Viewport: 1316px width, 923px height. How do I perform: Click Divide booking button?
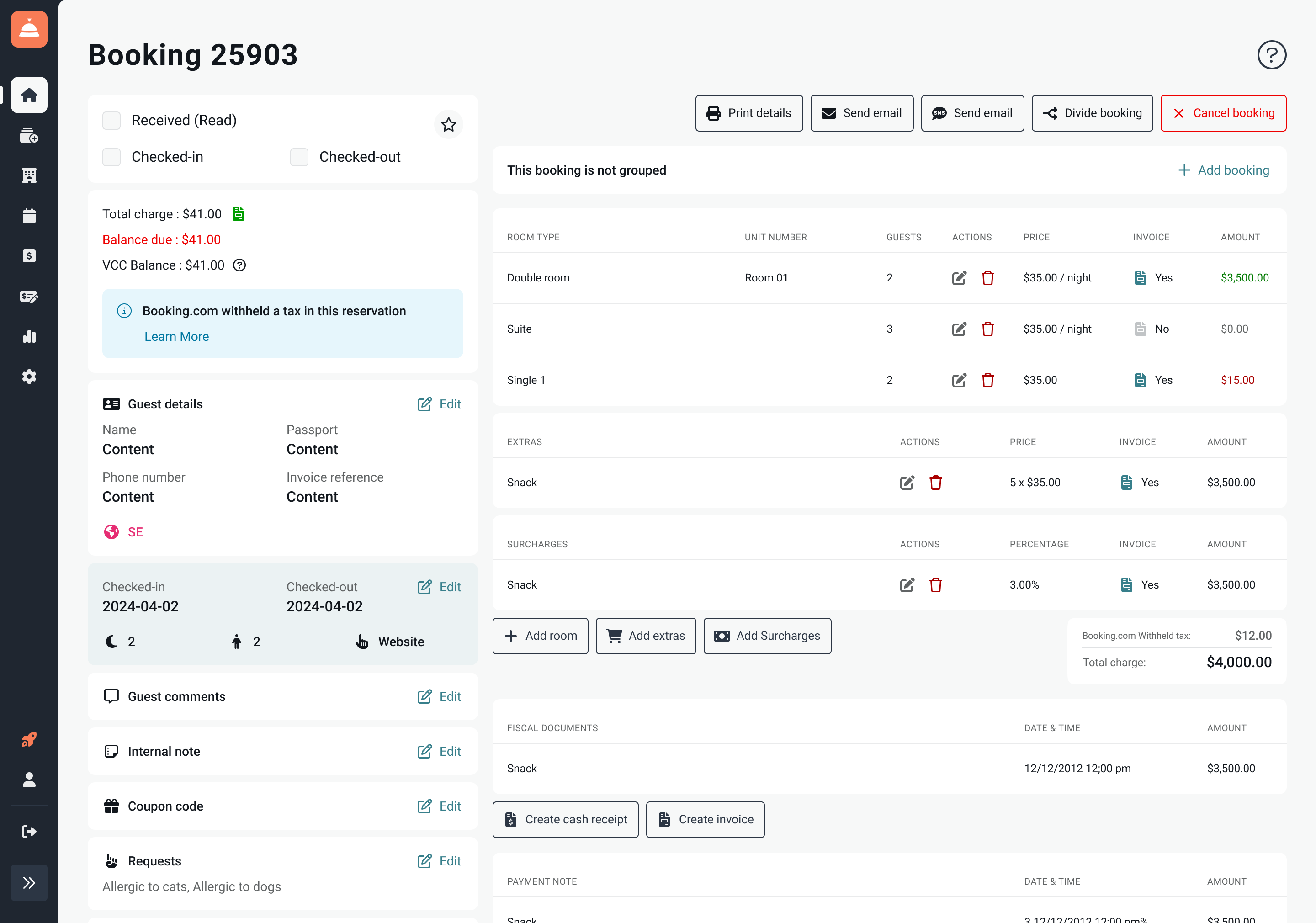coord(1092,113)
